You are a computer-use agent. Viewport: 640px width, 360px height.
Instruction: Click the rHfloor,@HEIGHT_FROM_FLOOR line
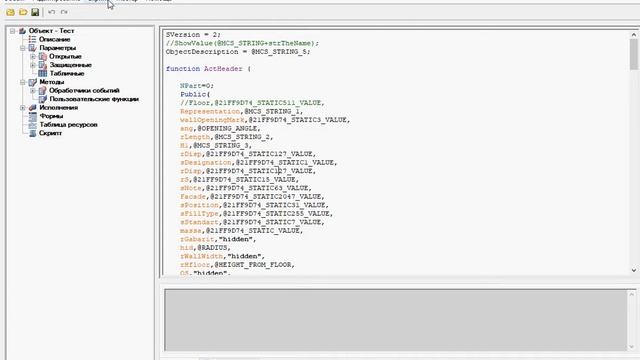(x=237, y=265)
